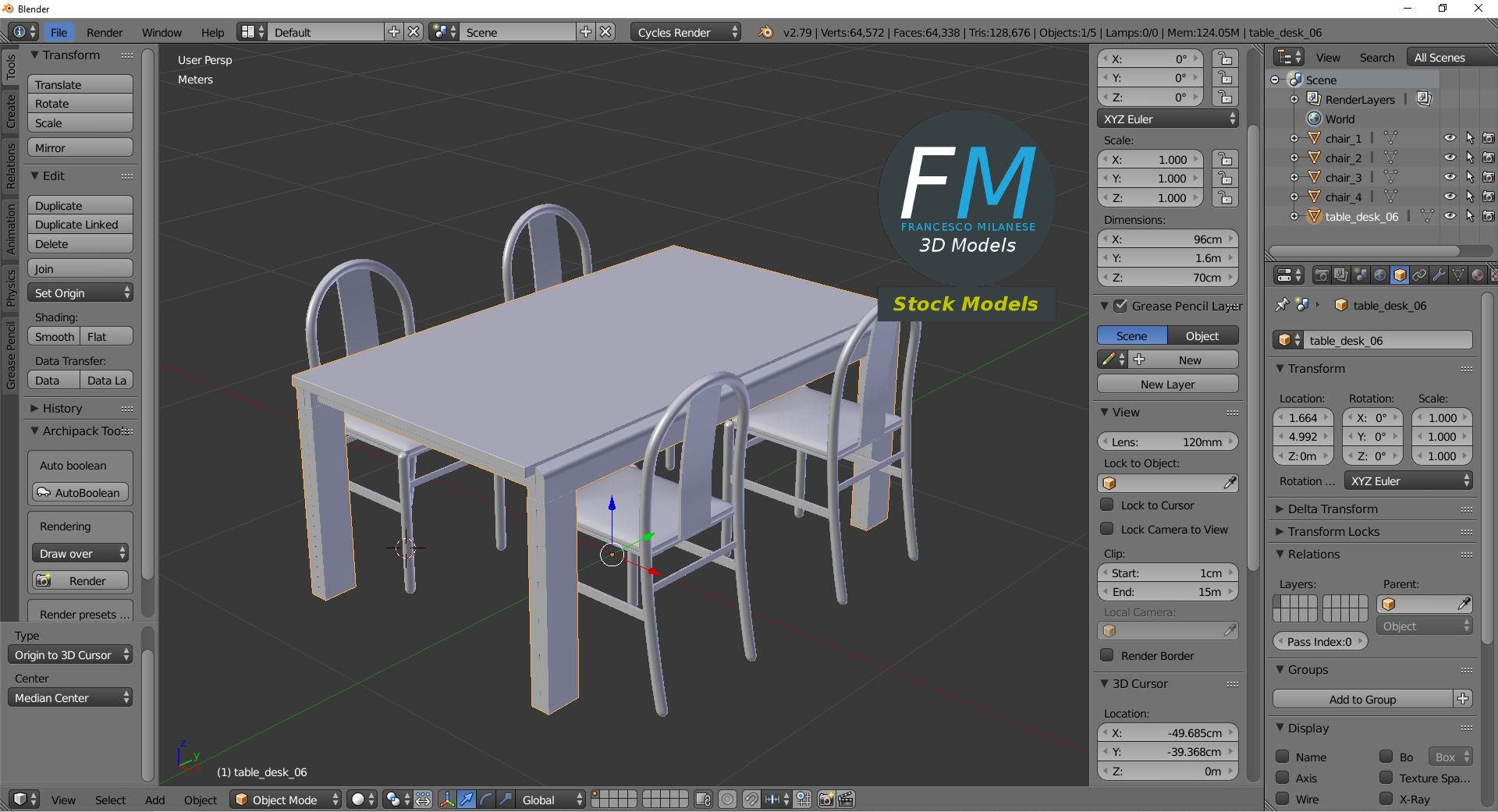
Task: Click the AutoBoolean button in Archipack Tools
Action: (80, 492)
